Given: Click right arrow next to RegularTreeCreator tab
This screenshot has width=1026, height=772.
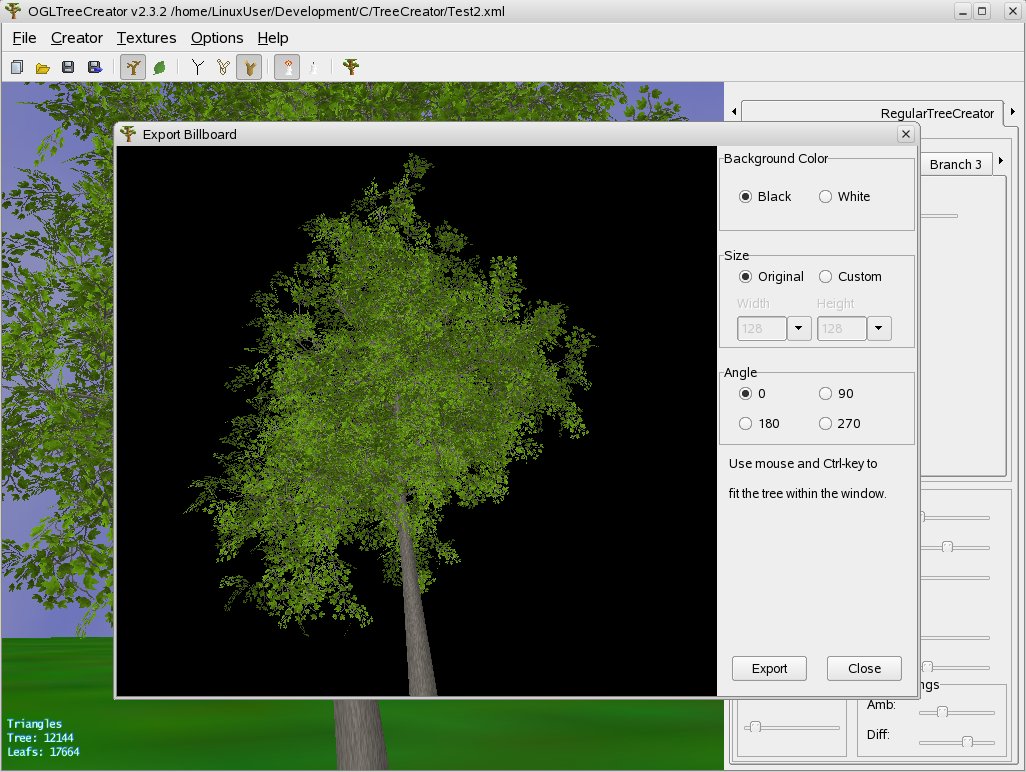Looking at the screenshot, I should 1013,112.
